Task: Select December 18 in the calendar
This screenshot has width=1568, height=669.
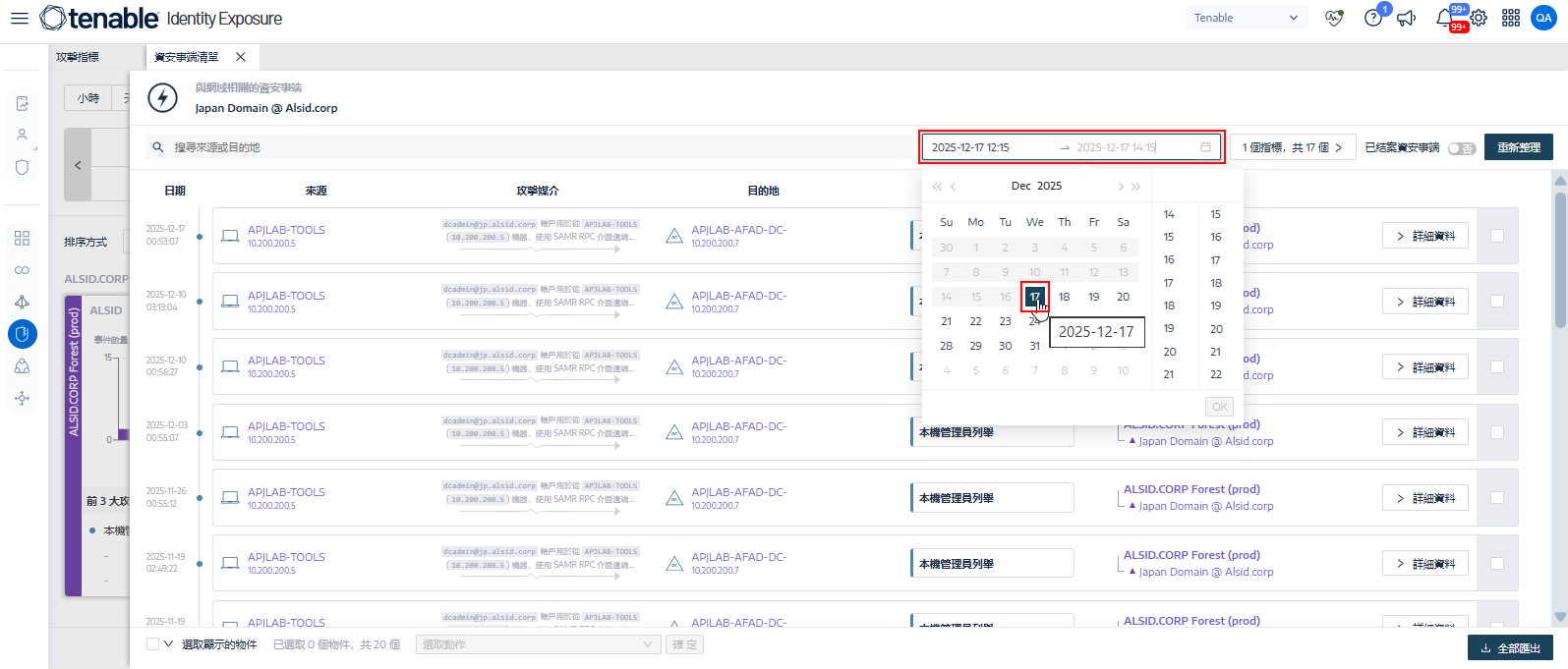Action: (1064, 297)
